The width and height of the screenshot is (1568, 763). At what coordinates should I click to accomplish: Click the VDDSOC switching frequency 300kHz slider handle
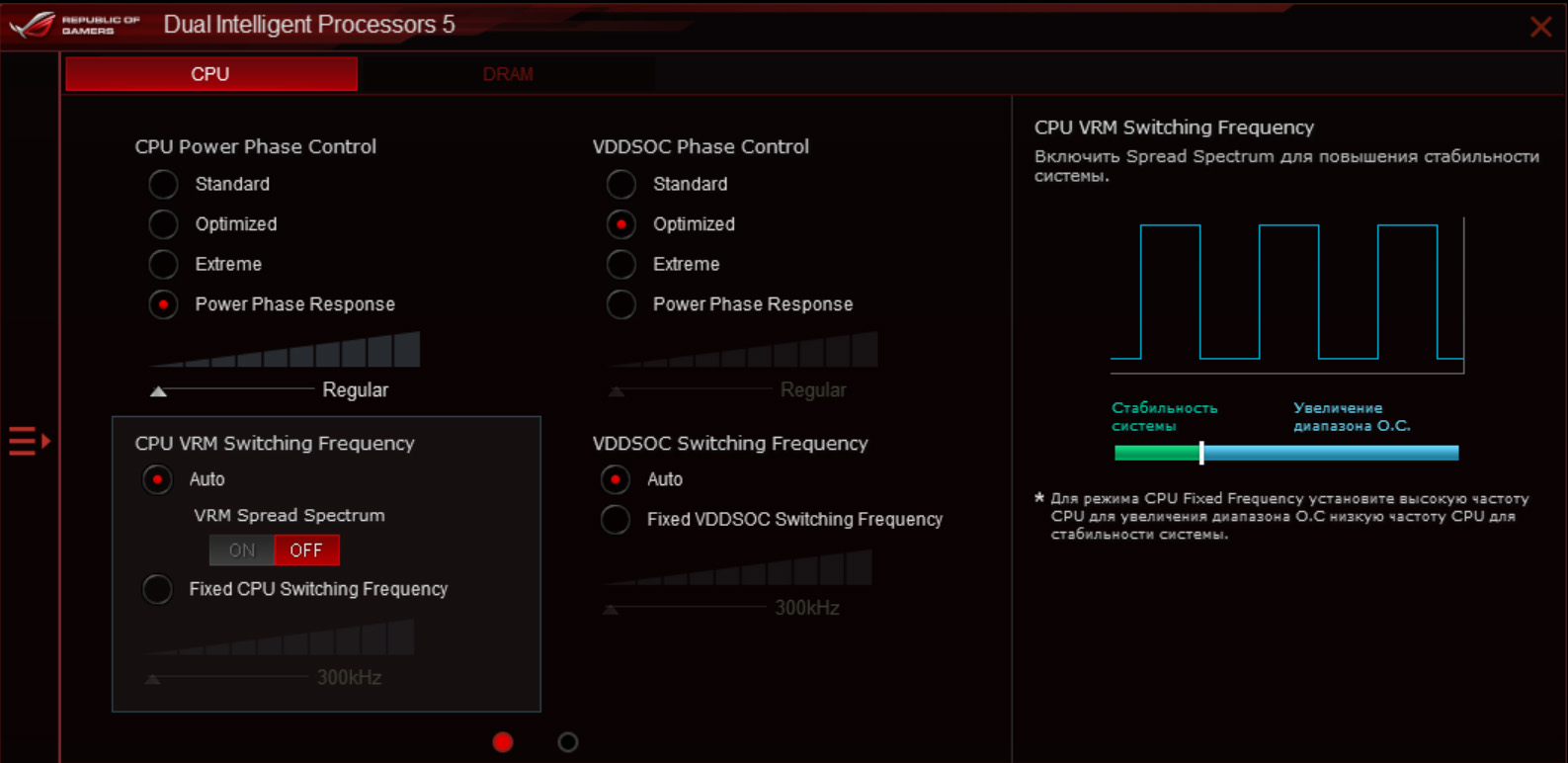611,609
